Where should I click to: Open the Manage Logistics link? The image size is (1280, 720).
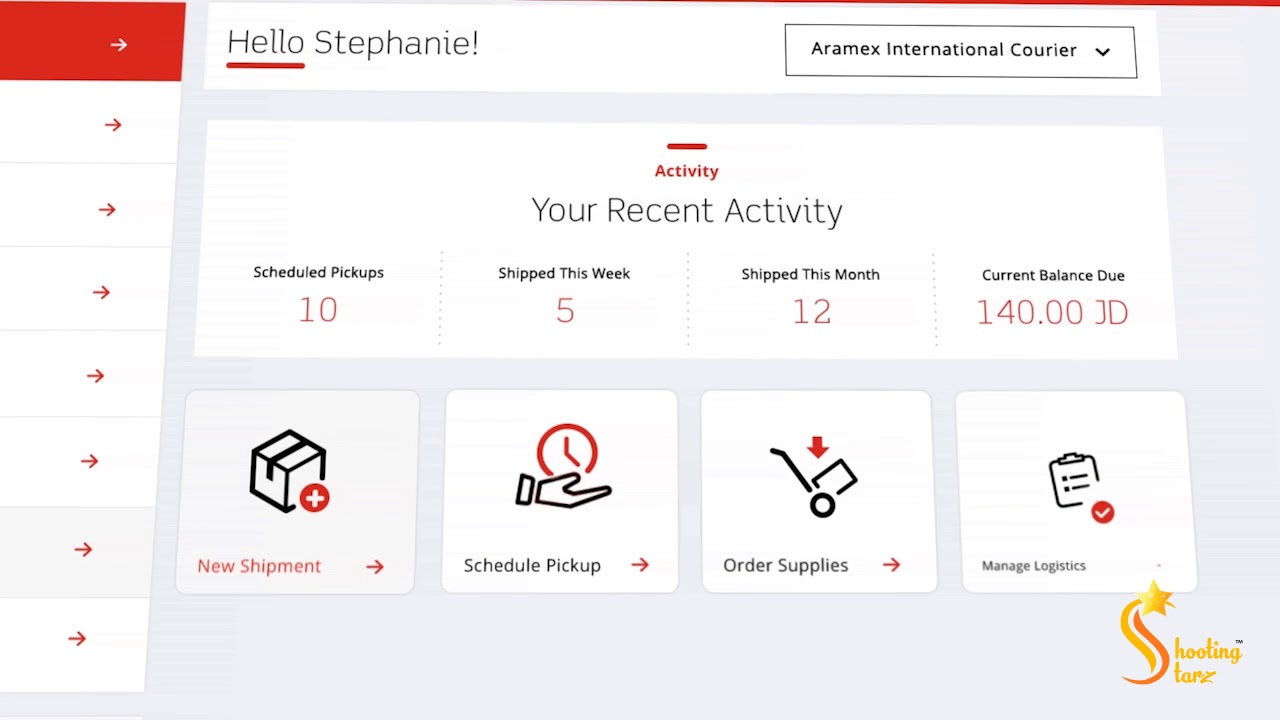1033,566
